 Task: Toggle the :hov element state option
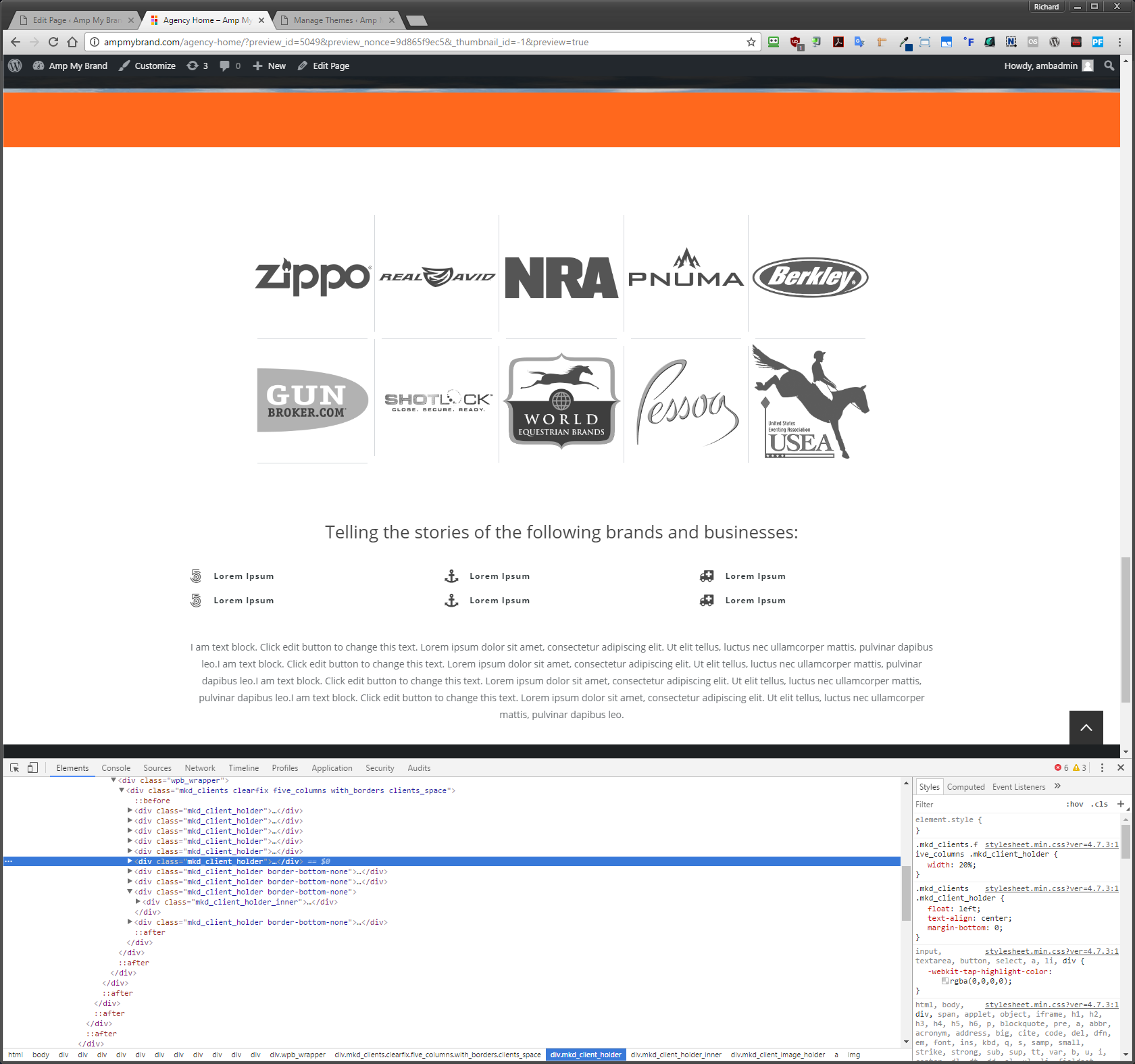coord(1074,804)
